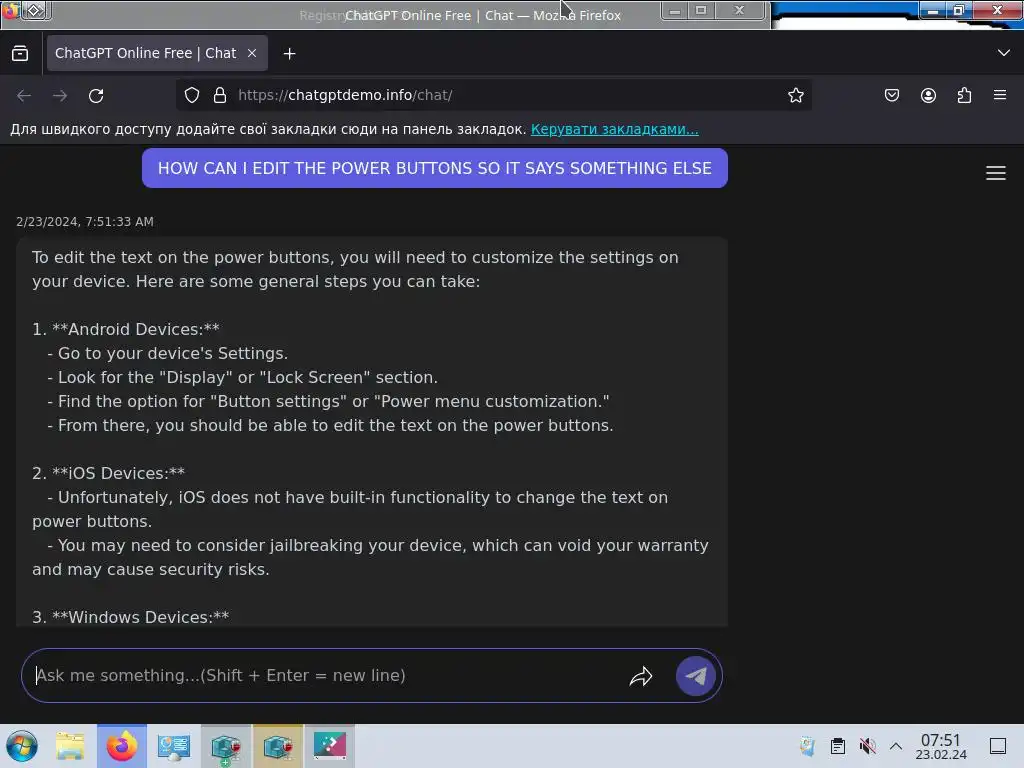Save page to Pocket
The image size is (1024, 768).
click(891, 95)
